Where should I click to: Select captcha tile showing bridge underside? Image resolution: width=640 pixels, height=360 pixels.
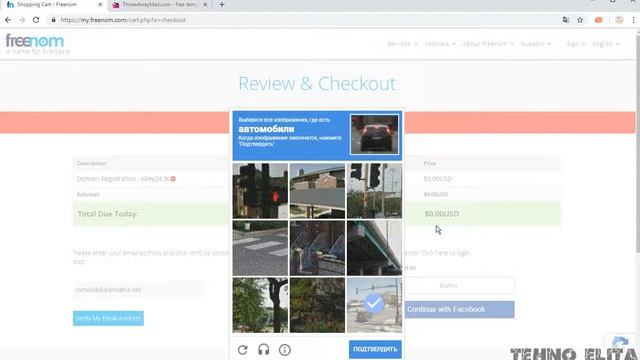(374, 248)
